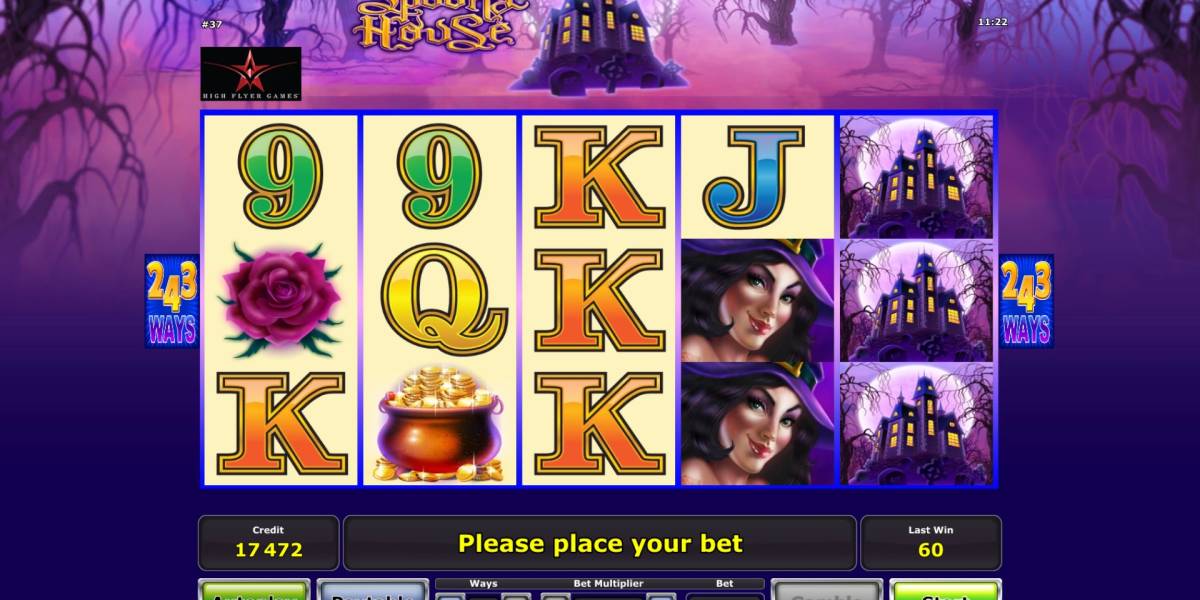The image size is (1200, 600).
Task: Click the blue J symbol
Action: pyautogui.click(x=755, y=177)
